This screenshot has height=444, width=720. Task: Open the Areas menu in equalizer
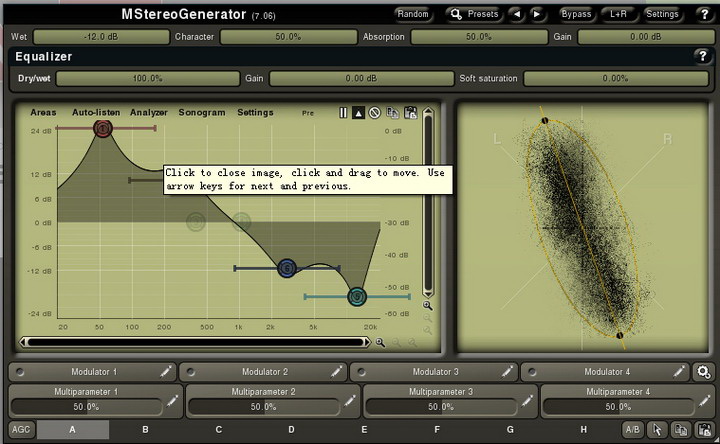point(43,112)
